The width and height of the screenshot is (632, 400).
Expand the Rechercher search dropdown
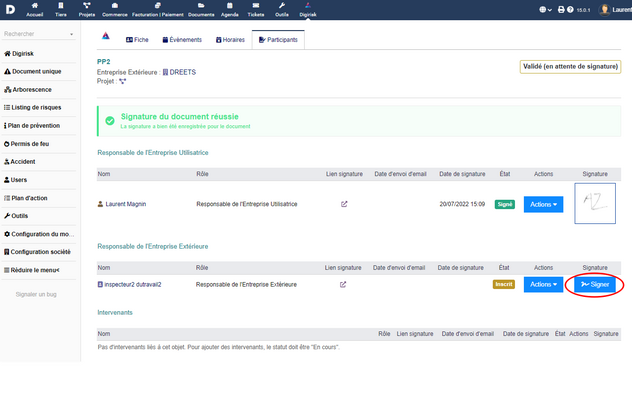[71, 34]
